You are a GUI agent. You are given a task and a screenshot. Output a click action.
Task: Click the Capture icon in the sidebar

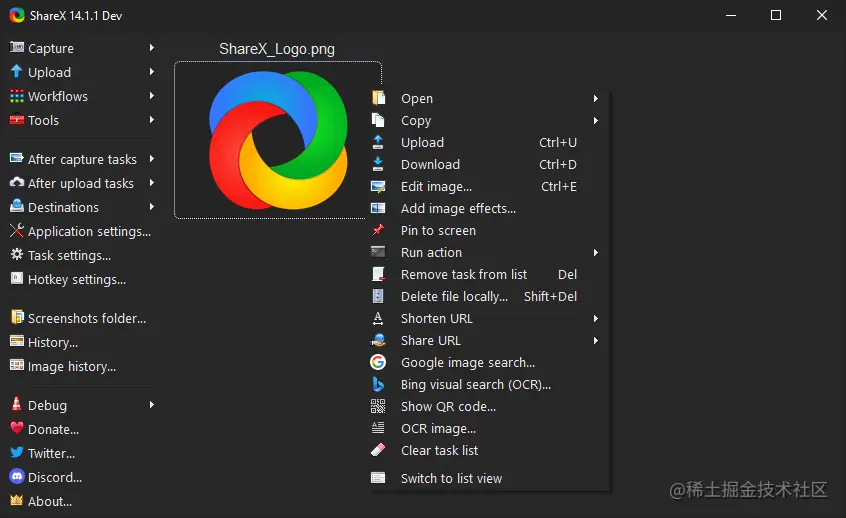(17, 47)
